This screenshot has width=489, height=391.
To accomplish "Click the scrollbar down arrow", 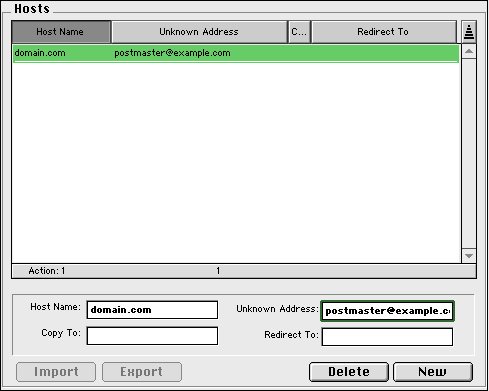I will [x=469, y=256].
